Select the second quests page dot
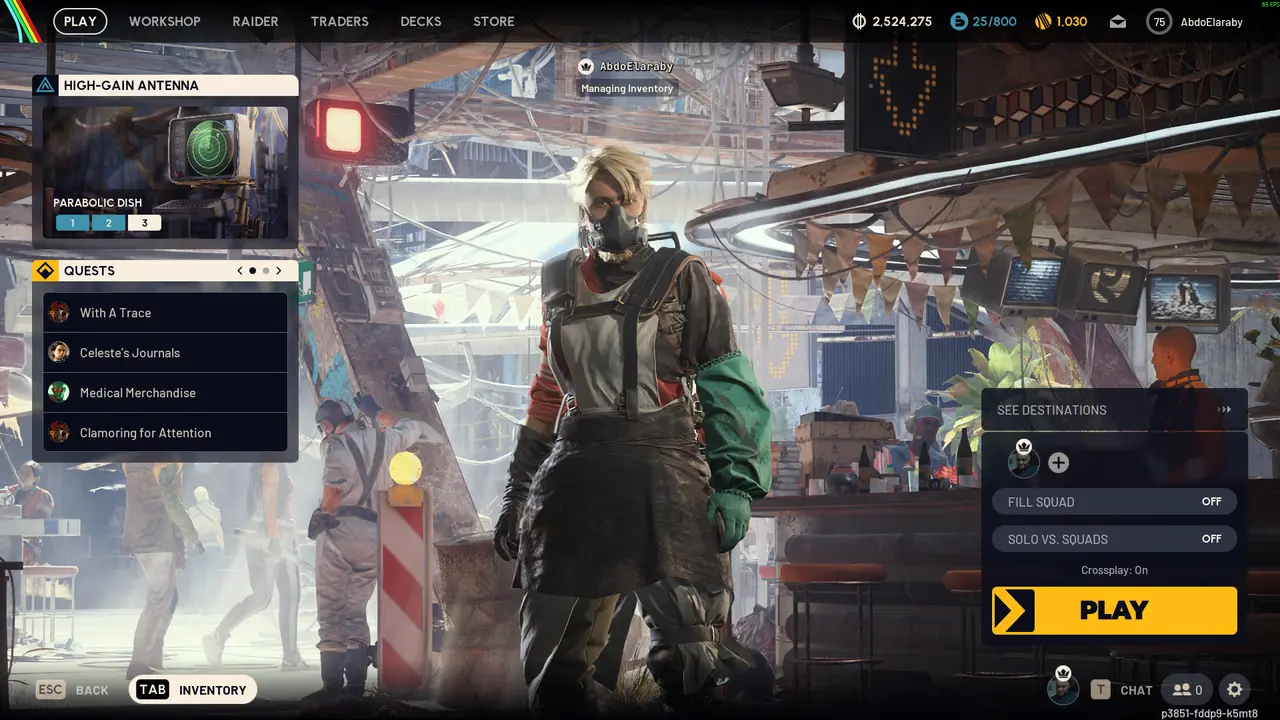 coord(266,271)
